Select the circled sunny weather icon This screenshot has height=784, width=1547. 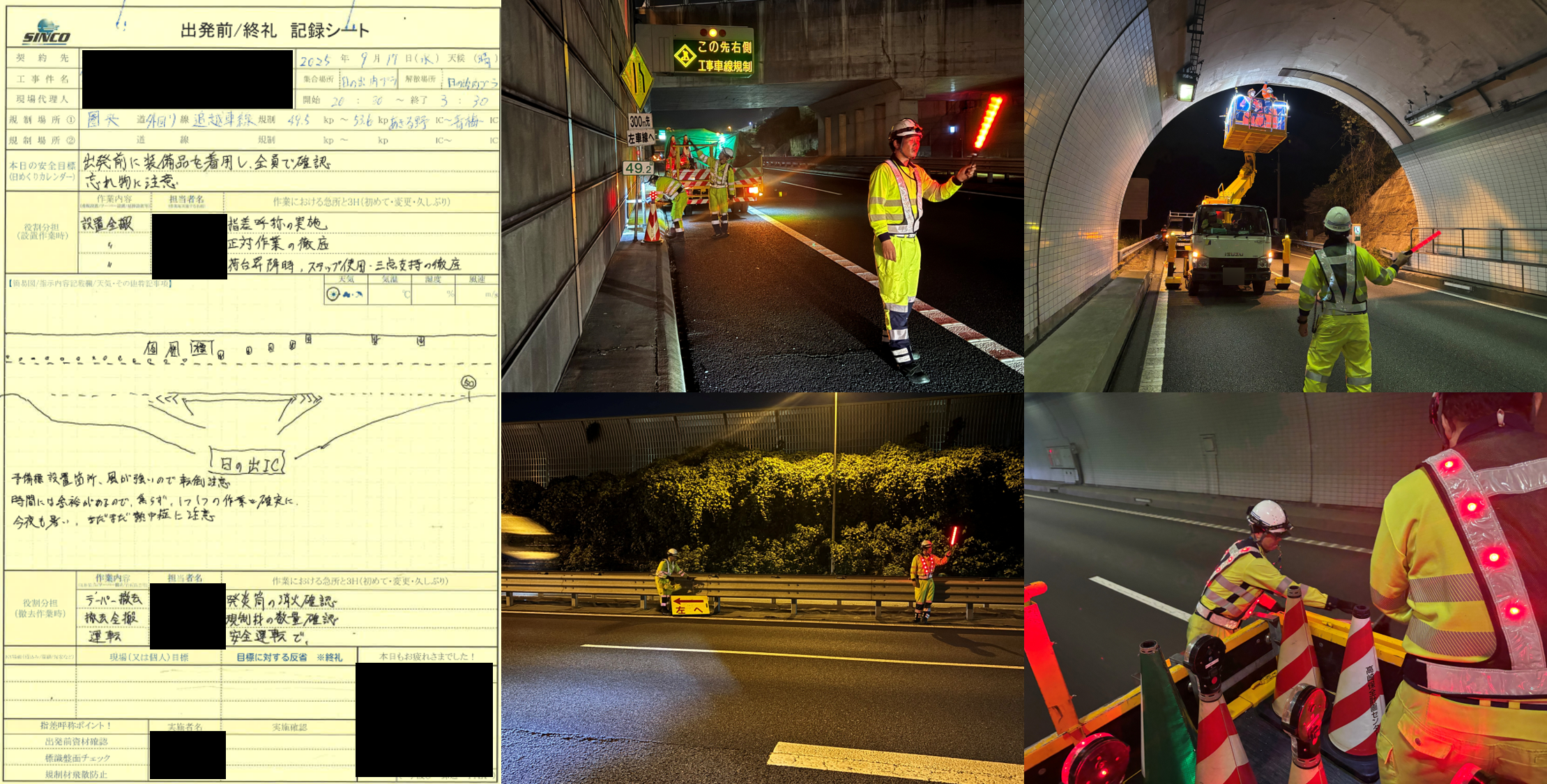pyautogui.click(x=333, y=294)
